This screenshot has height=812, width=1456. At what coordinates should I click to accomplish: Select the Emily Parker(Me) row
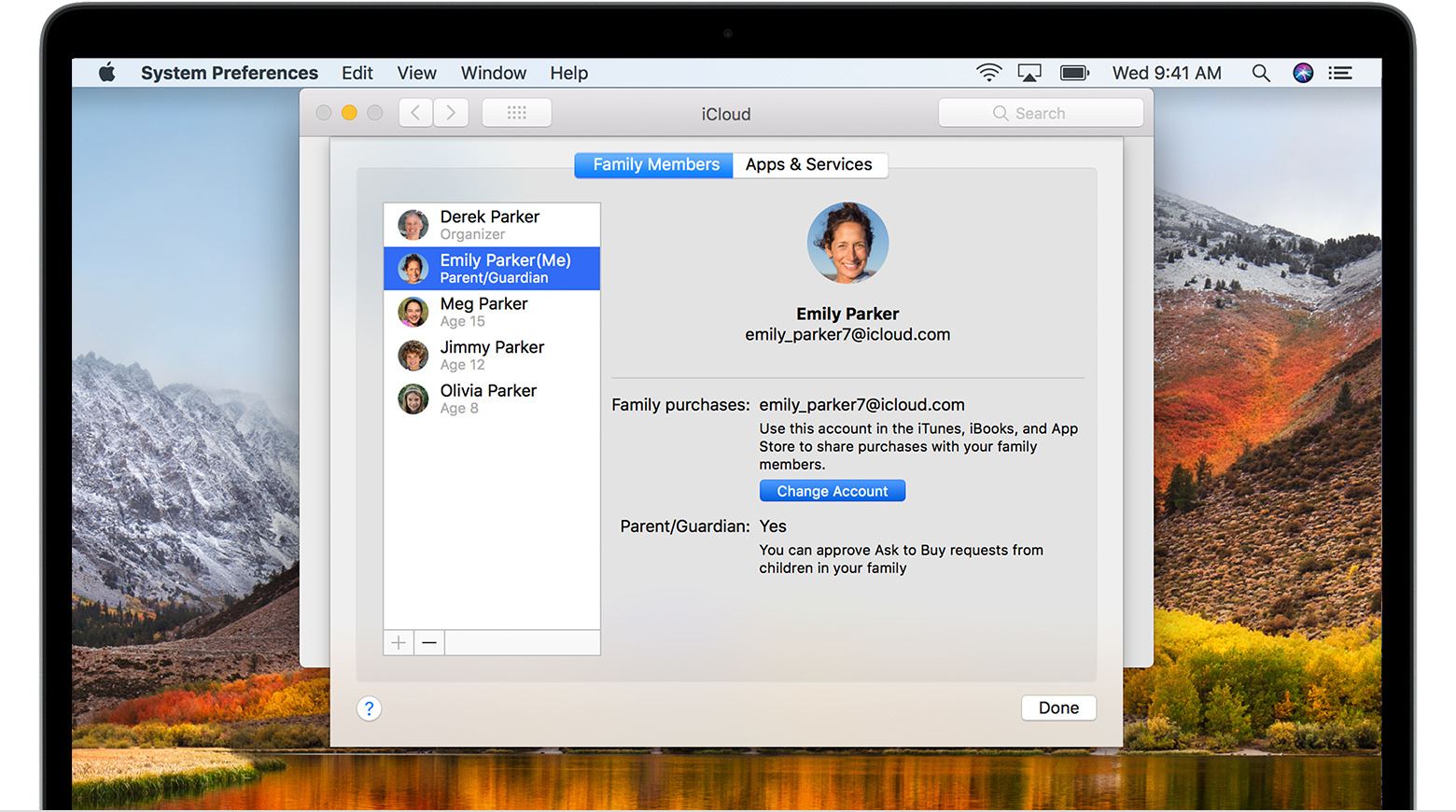coord(492,269)
